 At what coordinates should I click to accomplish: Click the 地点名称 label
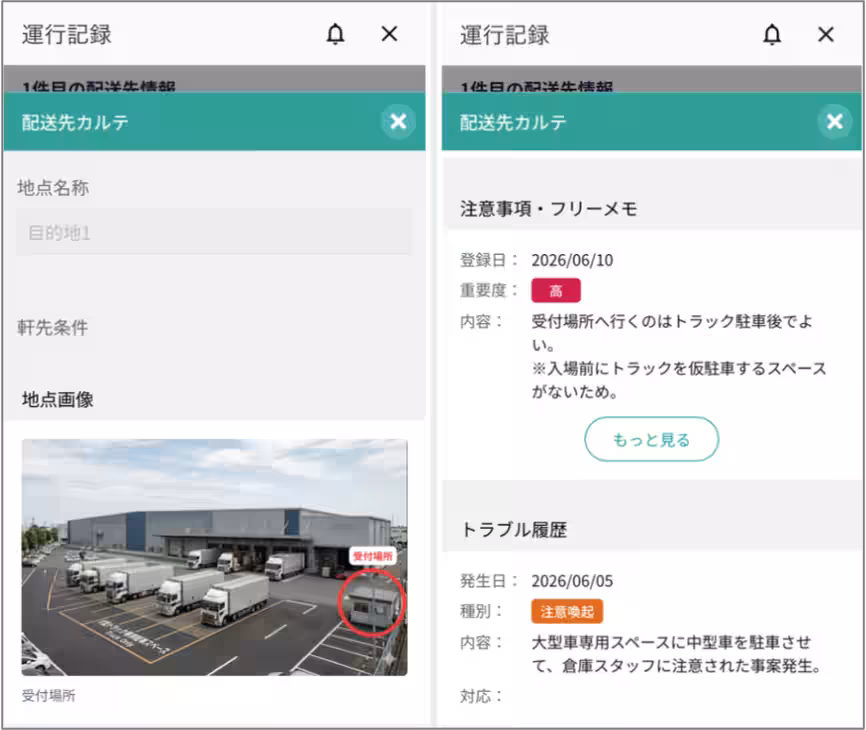tap(52, 188)
